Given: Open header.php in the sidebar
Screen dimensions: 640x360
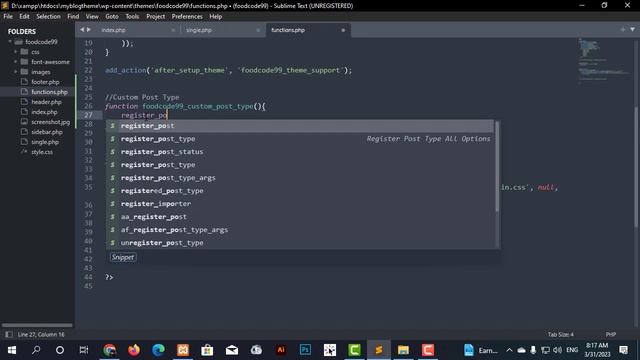Looking at the screenshot, I should point(46,102).
